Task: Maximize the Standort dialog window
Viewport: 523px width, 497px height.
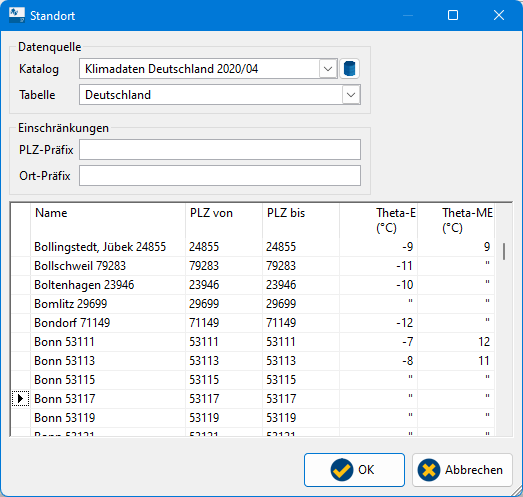Action: (453, 15)
